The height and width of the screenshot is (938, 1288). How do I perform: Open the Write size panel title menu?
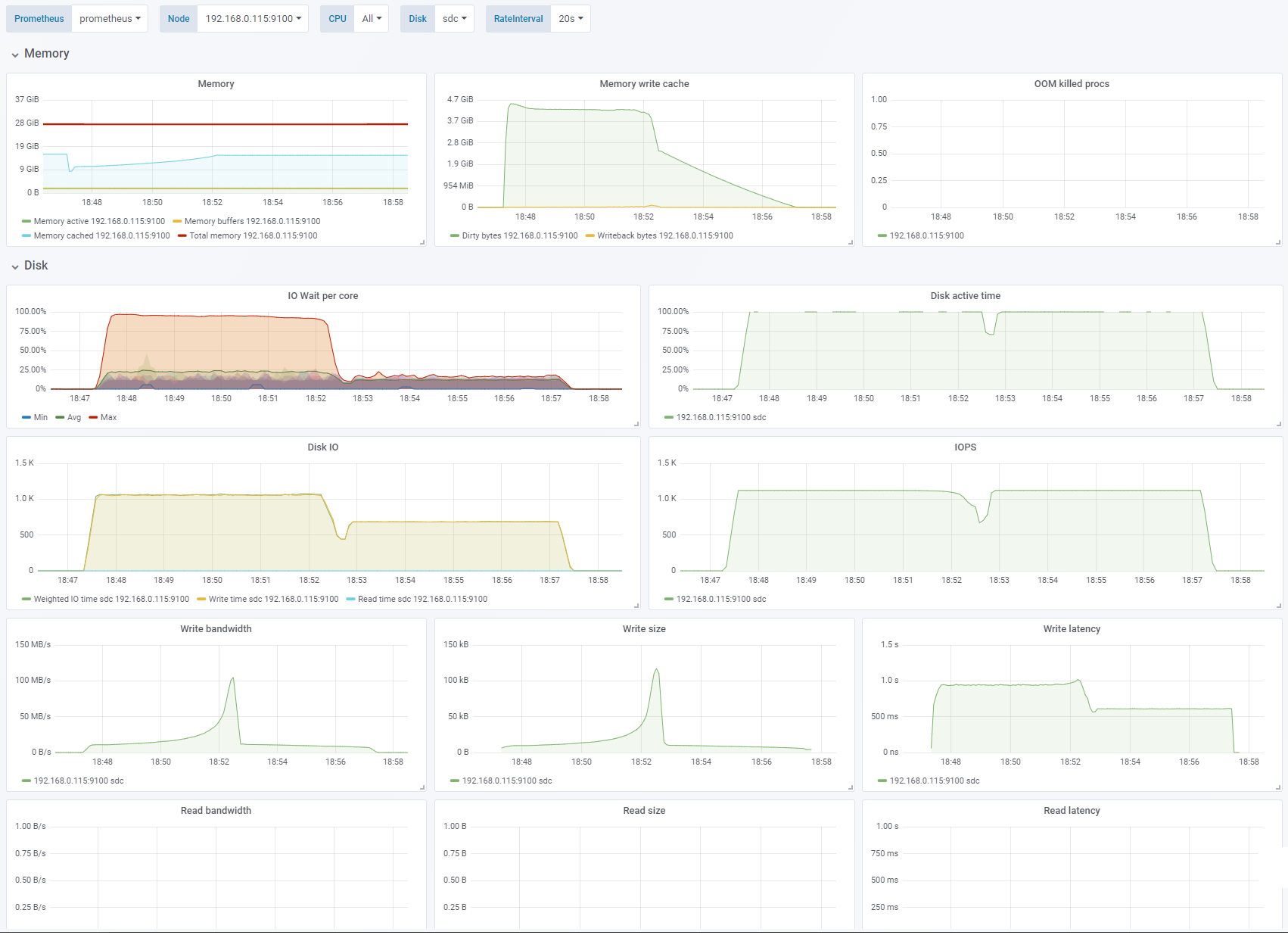644,629
